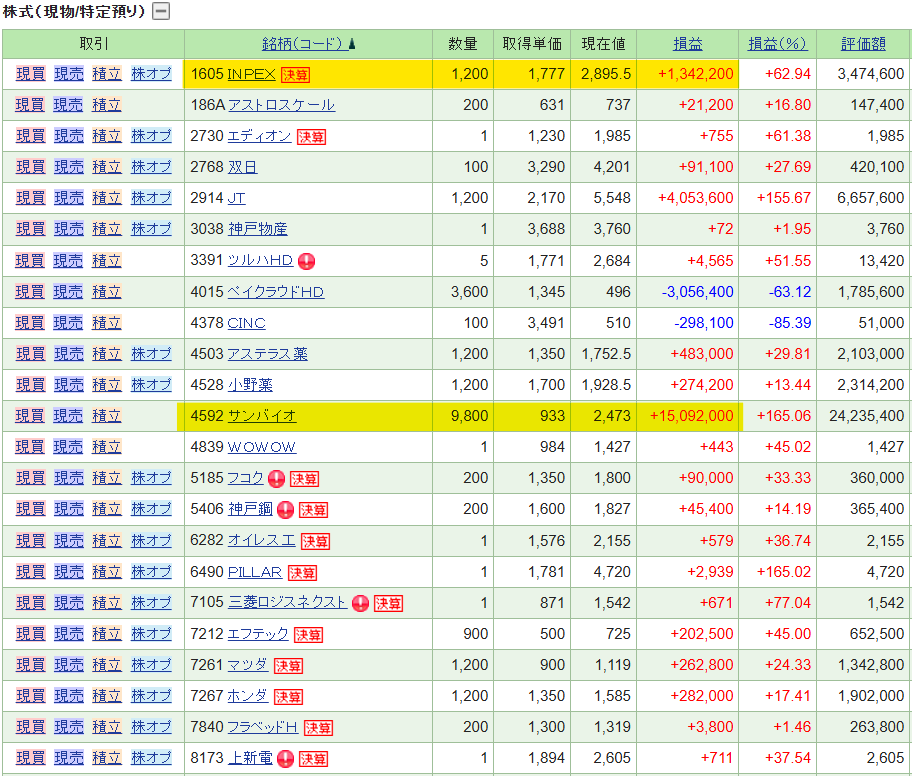This screenshot has height=776, width=912.
Task: Click the red alert icon beside フコク
Action: pyautogui.click(x=277, y=479)
